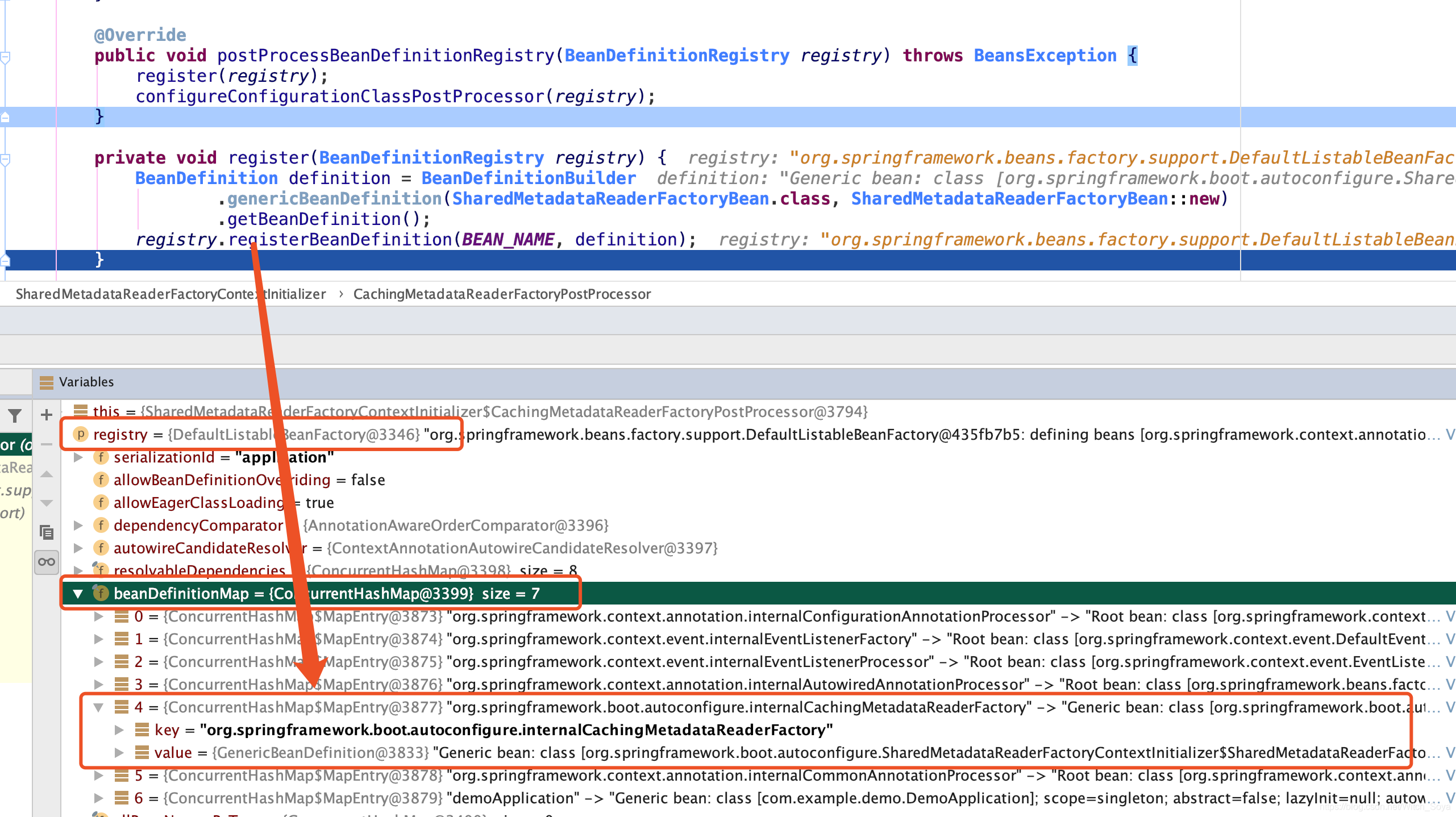Toggle the show watches glasses button
Viewport: 1456px width, 817px height.
click(x=47, y=562)
